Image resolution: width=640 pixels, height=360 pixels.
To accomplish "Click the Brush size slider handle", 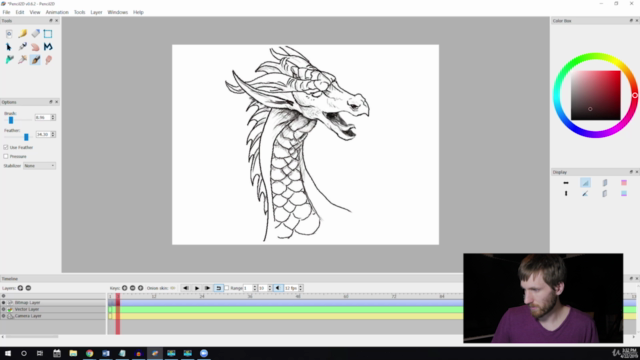I will tap(11, 120).
